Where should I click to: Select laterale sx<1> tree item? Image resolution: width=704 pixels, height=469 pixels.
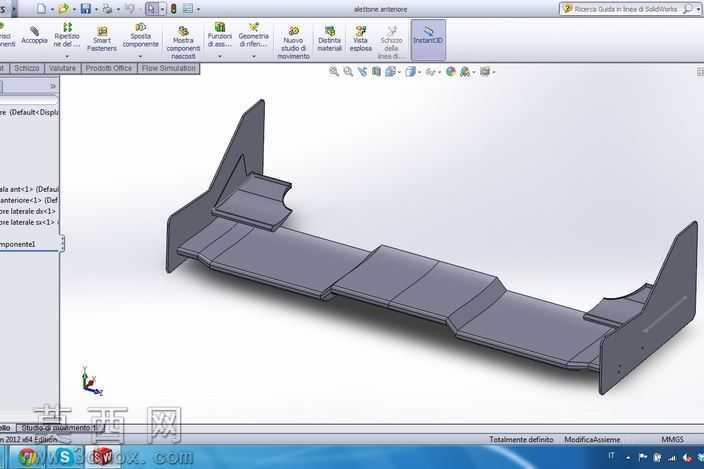[28, 222]
